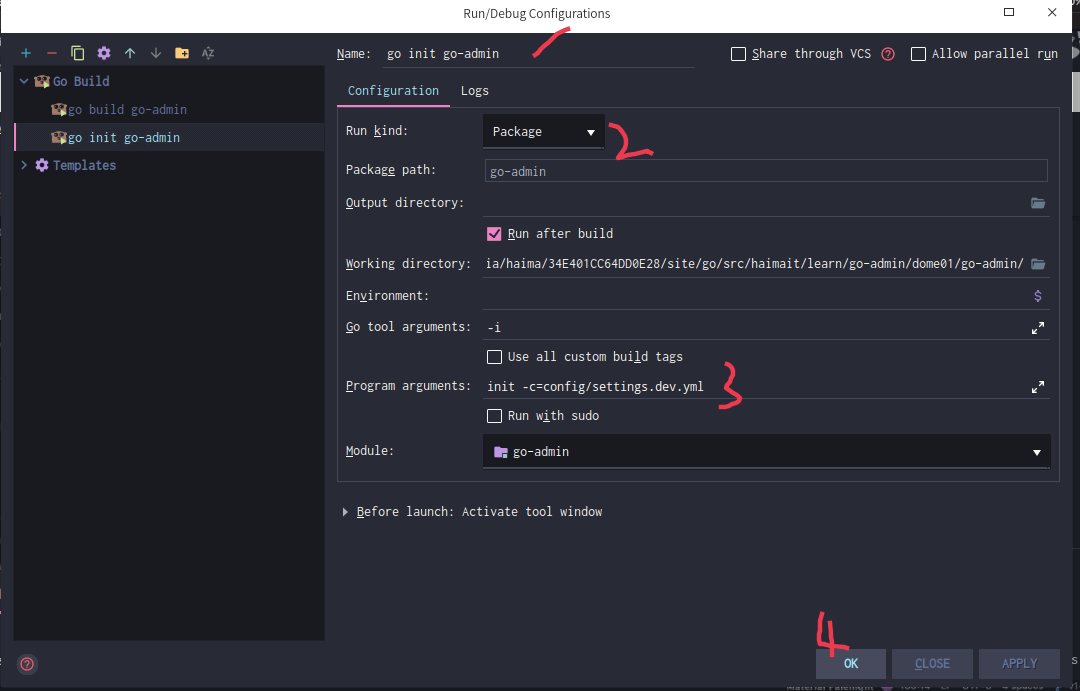Move the configuration down

156,53
